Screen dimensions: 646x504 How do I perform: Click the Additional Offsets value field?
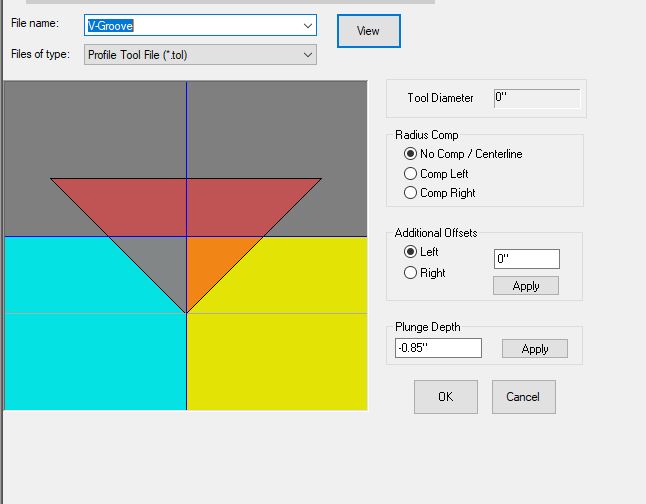(526, 260)
